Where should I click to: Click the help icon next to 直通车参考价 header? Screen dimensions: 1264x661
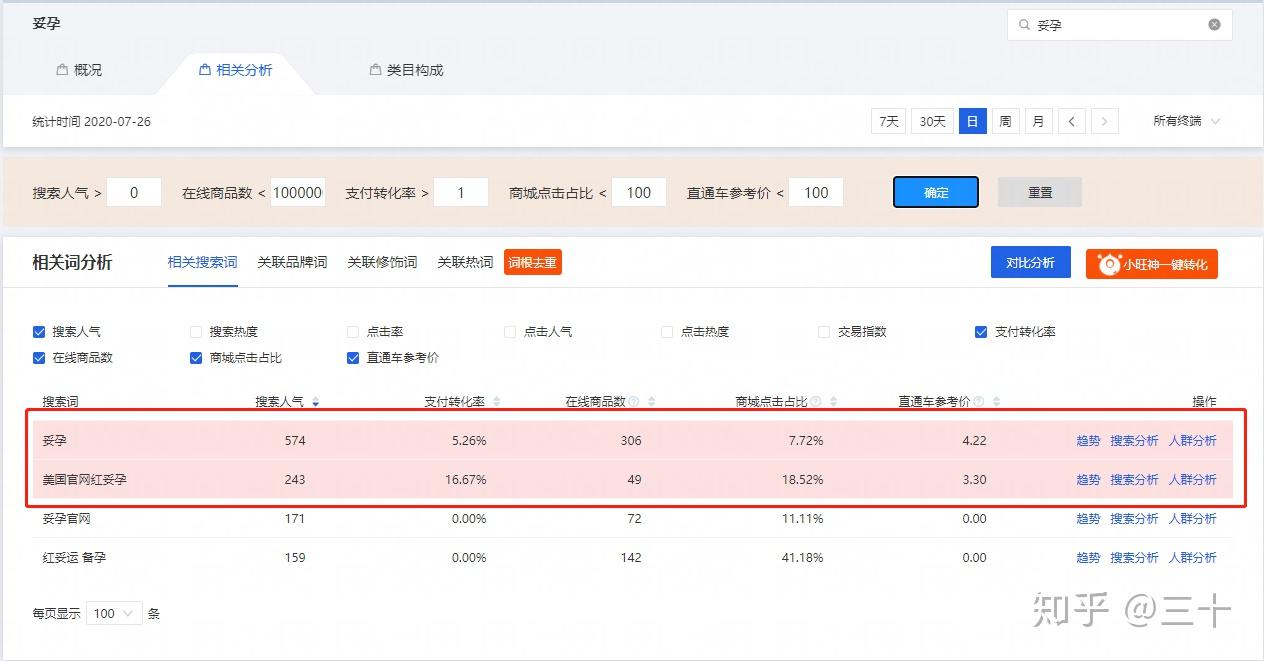pyautogui.click(x=977, y=400)
